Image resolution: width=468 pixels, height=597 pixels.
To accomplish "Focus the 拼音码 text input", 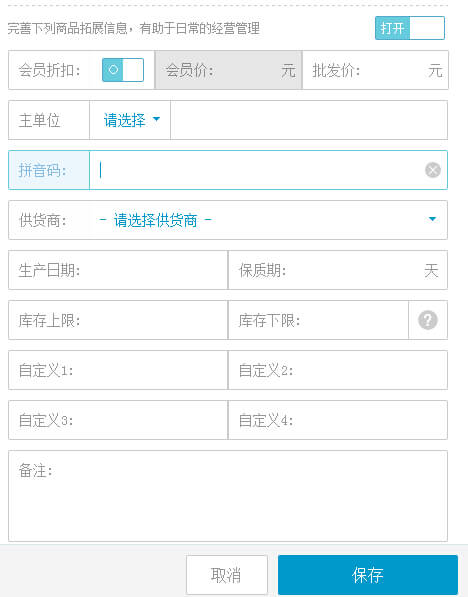I will point(259,170).
